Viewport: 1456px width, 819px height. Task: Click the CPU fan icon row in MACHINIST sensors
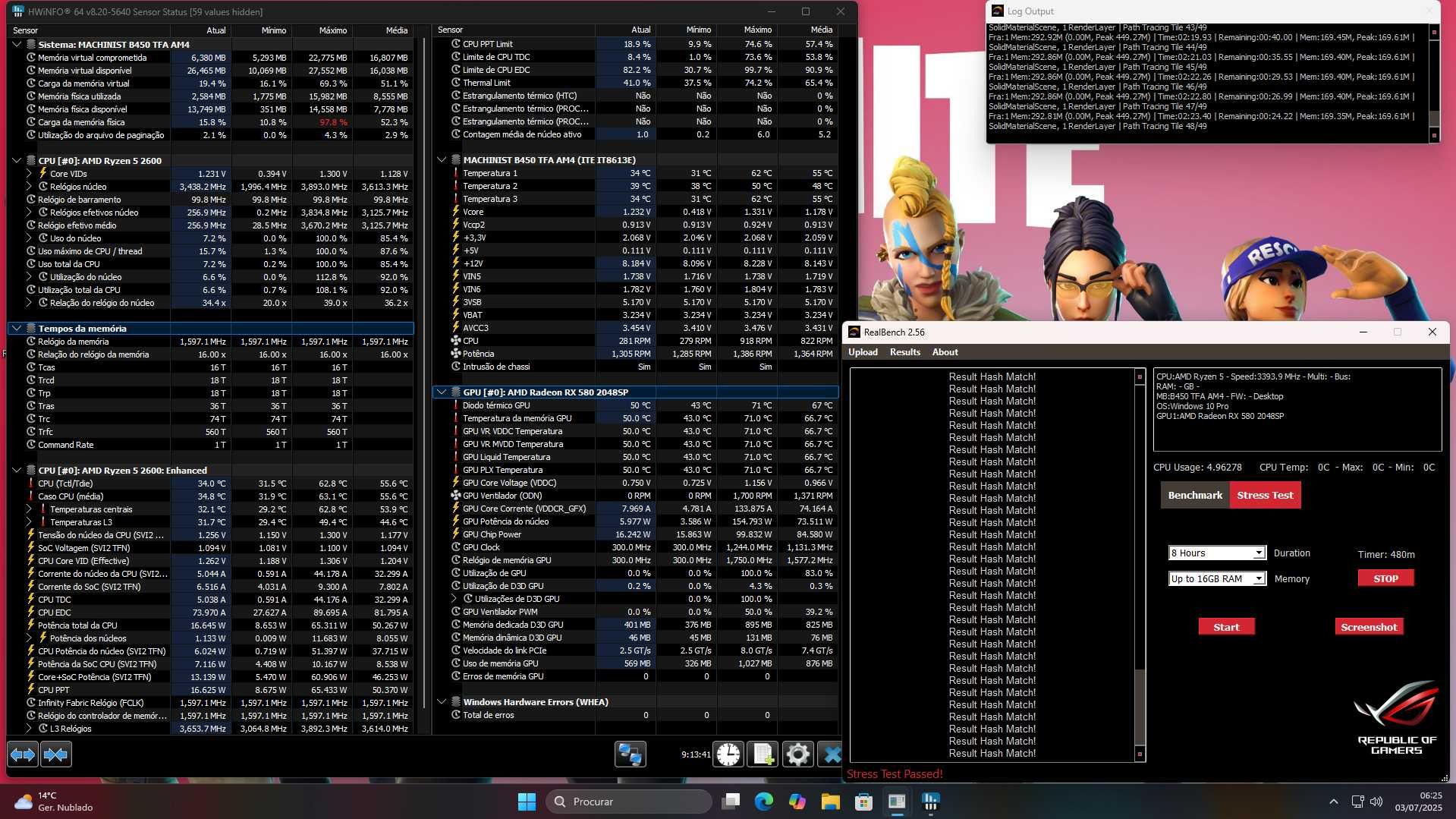pyautogui.click(x=456, y=341)
